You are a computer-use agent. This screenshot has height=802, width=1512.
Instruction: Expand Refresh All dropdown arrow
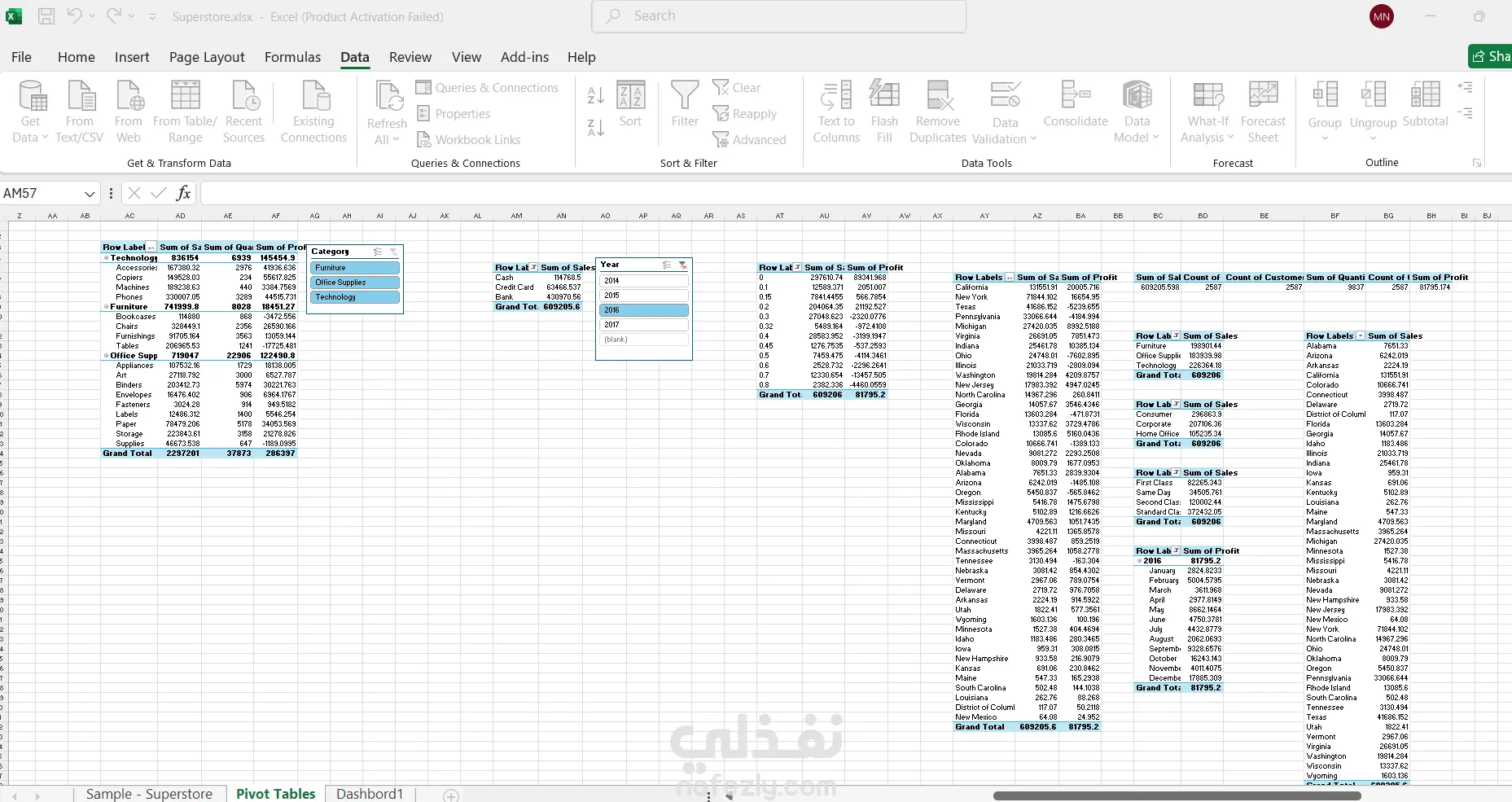[x=396, y=140]
